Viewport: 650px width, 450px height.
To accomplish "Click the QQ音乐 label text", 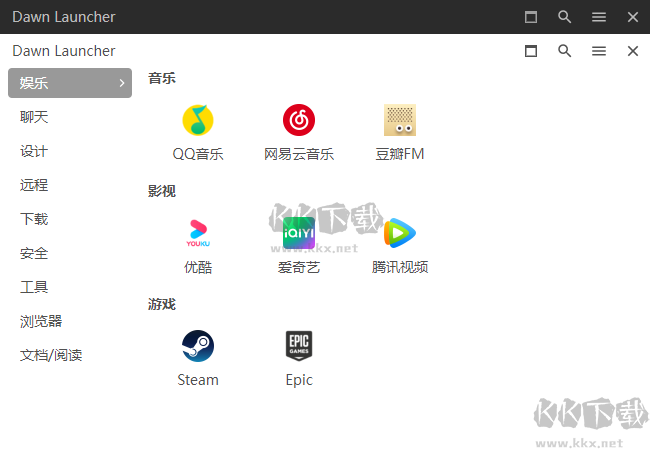I will click(x=198, y=154).
